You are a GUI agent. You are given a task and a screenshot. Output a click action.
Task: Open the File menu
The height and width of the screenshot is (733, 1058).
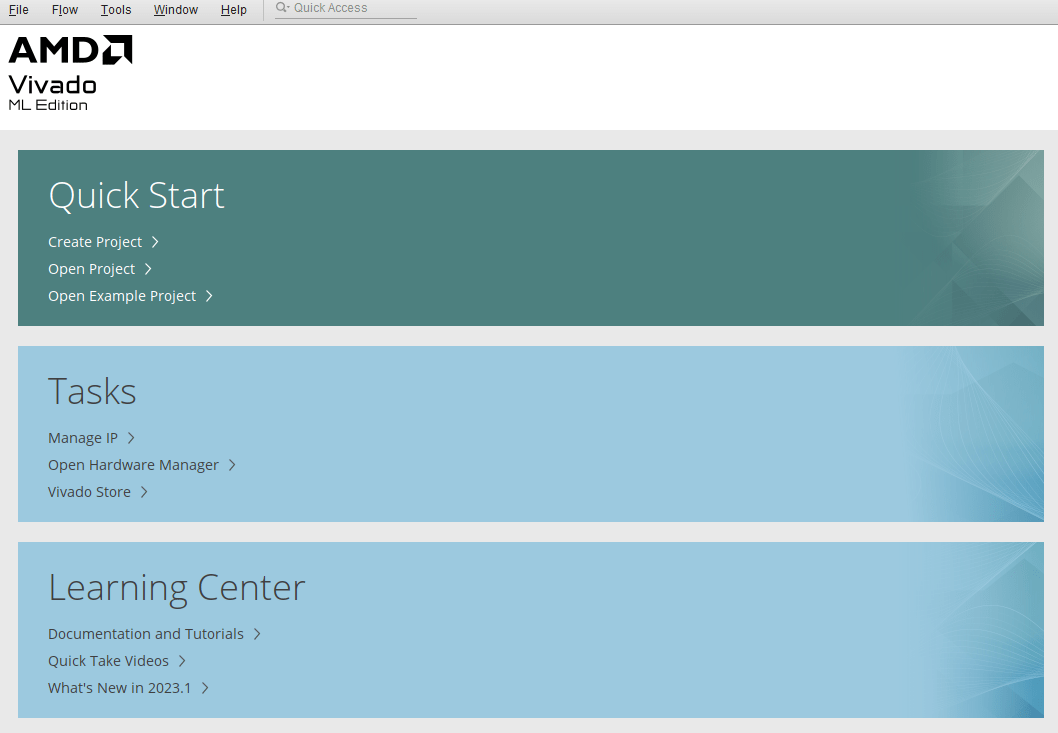coord(18,9)
